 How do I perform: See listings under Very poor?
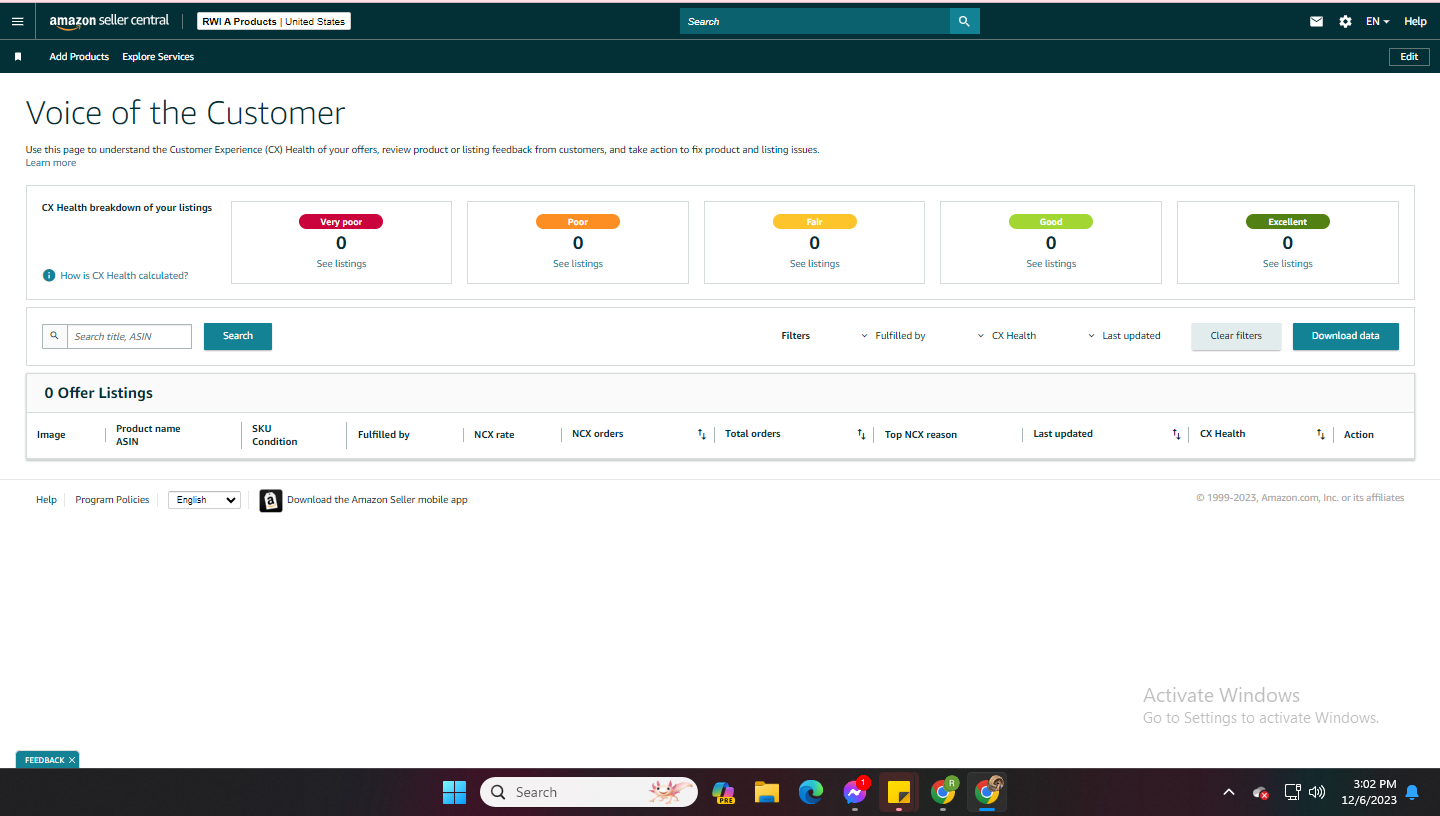click(x=341, y=264)
